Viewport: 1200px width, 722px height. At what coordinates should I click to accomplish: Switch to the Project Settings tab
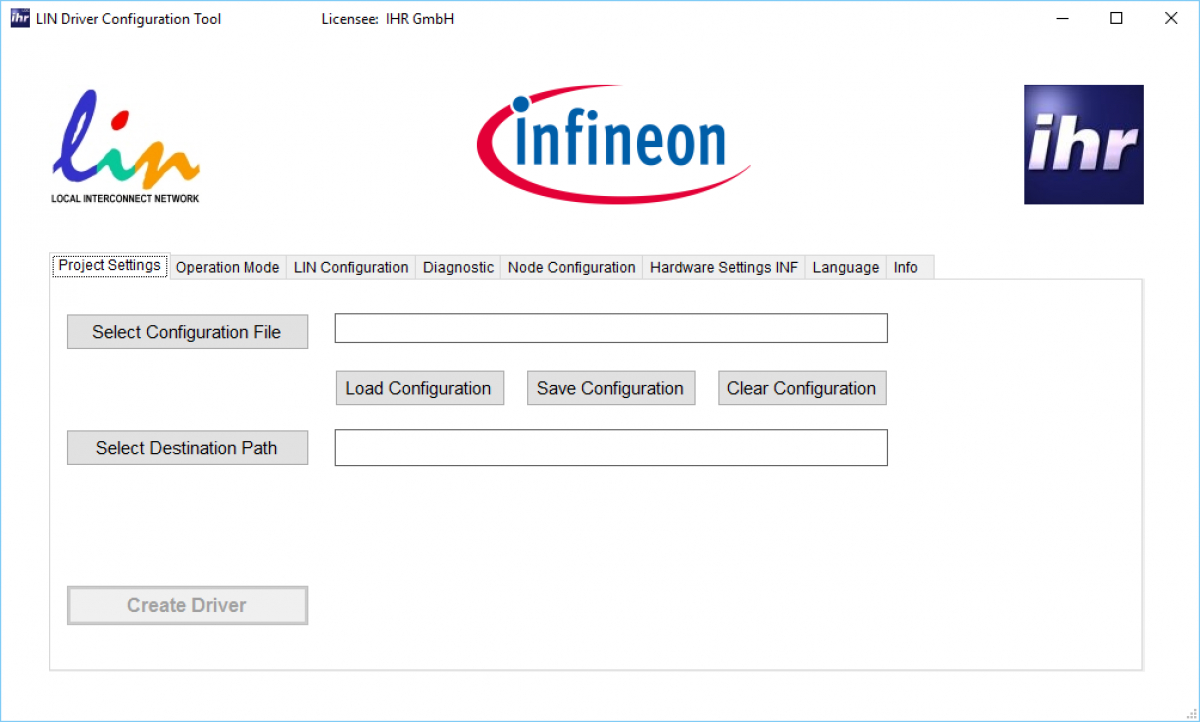(110, 266)
